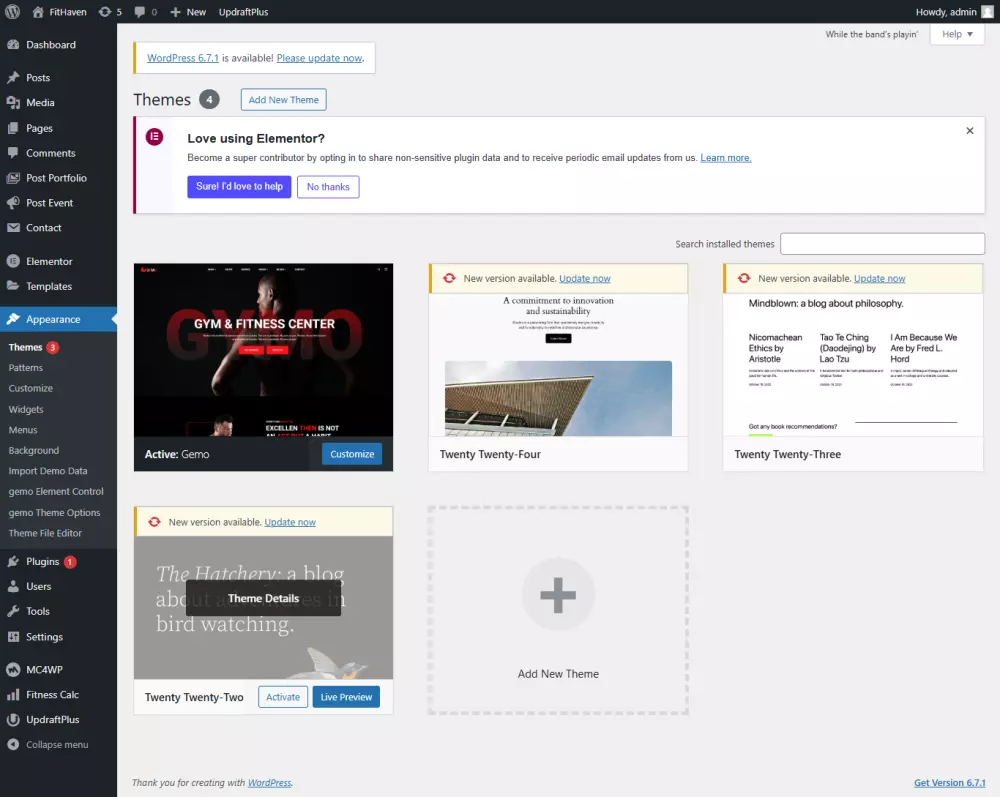1000x797 pixels.
Task: Open gemo Element Control
Action: [x=56, y=491]
